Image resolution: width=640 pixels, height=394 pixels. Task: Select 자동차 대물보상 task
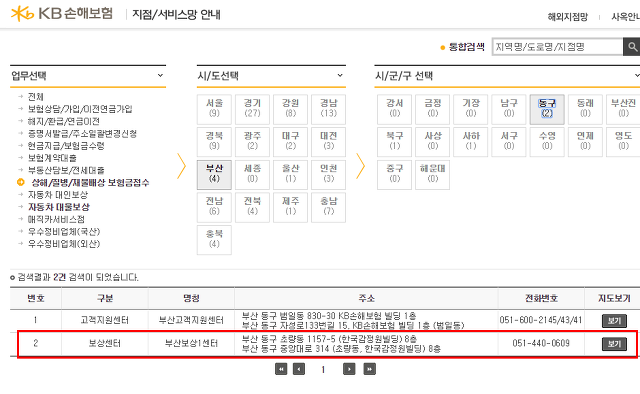59,207
